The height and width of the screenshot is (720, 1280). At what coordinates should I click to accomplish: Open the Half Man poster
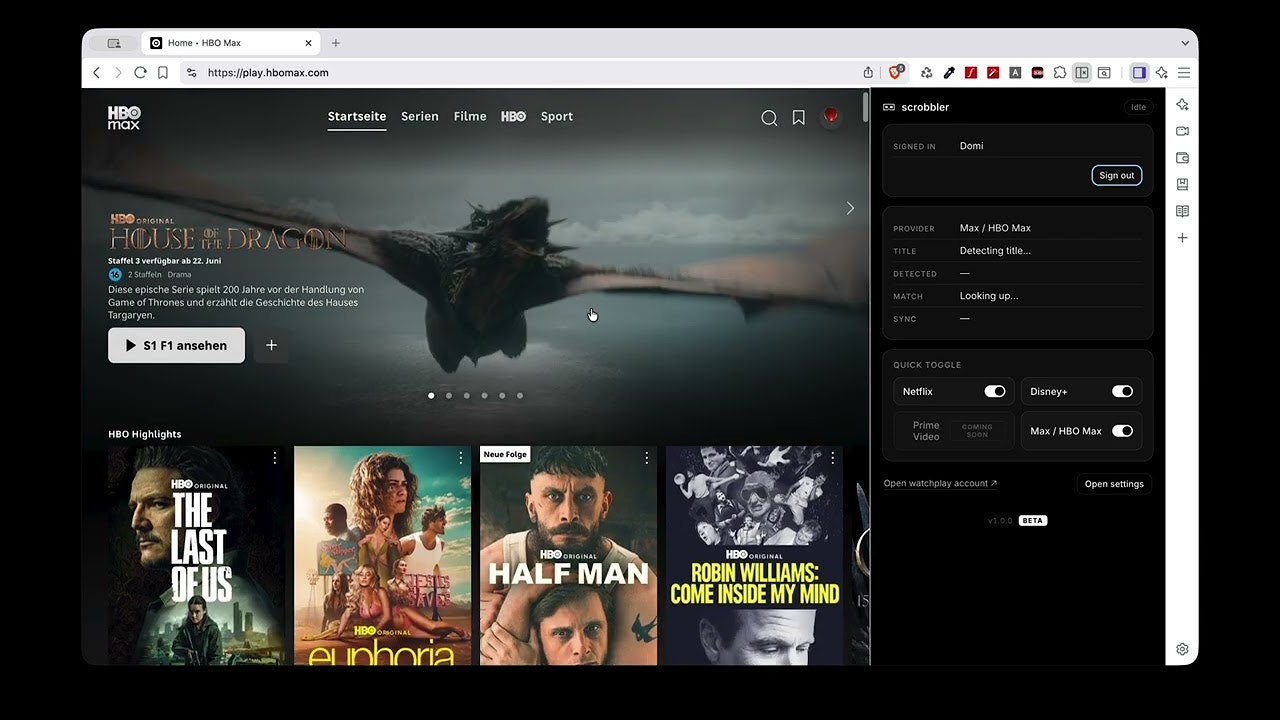click(569, 556)
